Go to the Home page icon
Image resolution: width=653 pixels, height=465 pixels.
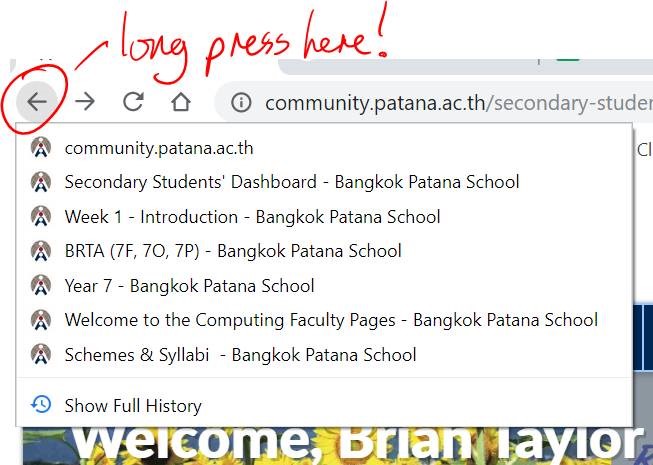click(181, 102)
